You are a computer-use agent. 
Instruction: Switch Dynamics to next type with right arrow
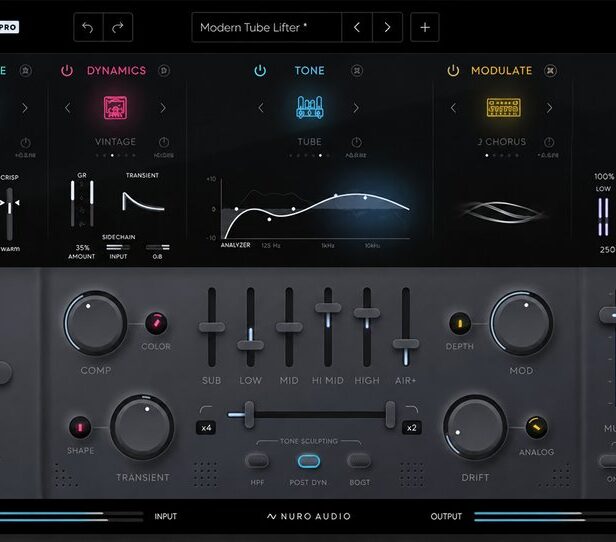tap(163, 108)
